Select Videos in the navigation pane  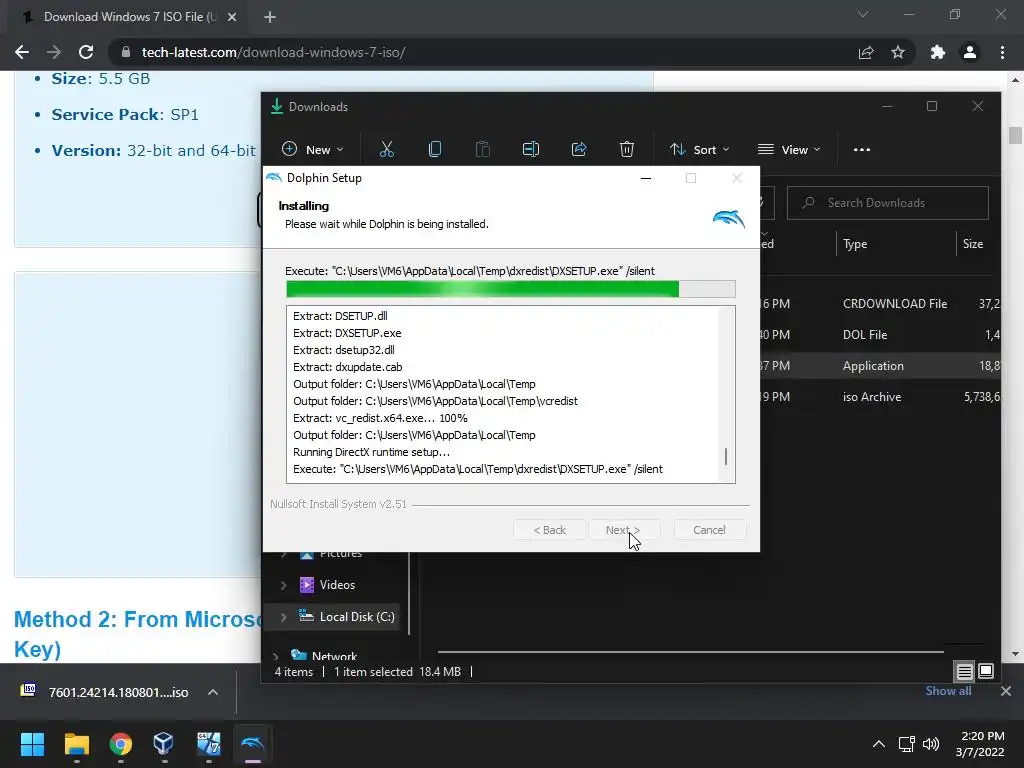click(x=337, y=585)
